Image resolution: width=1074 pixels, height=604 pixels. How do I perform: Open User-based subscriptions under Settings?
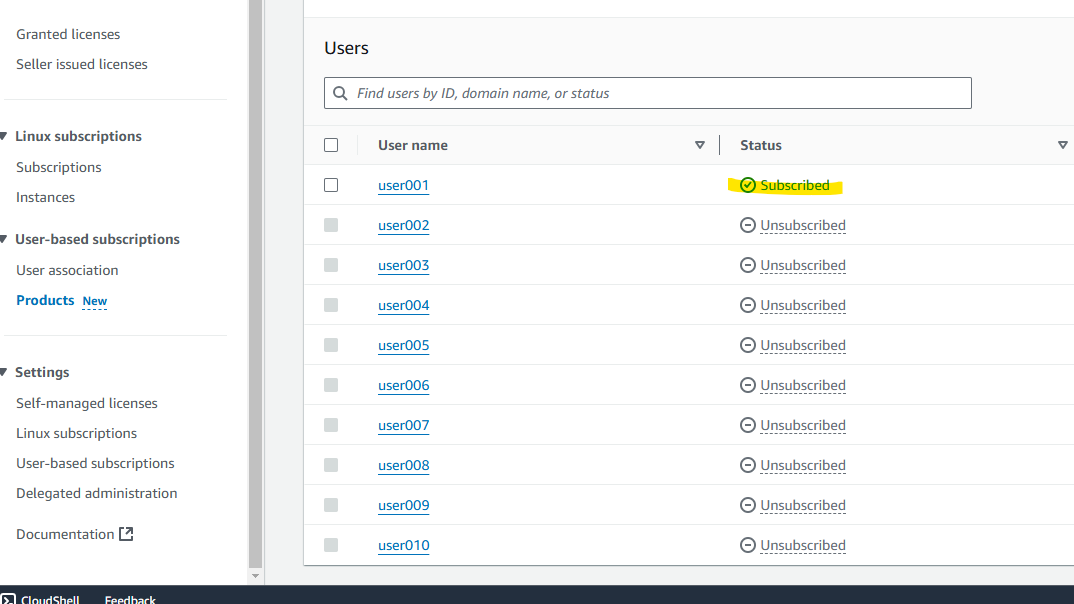(x=95, y=464)
